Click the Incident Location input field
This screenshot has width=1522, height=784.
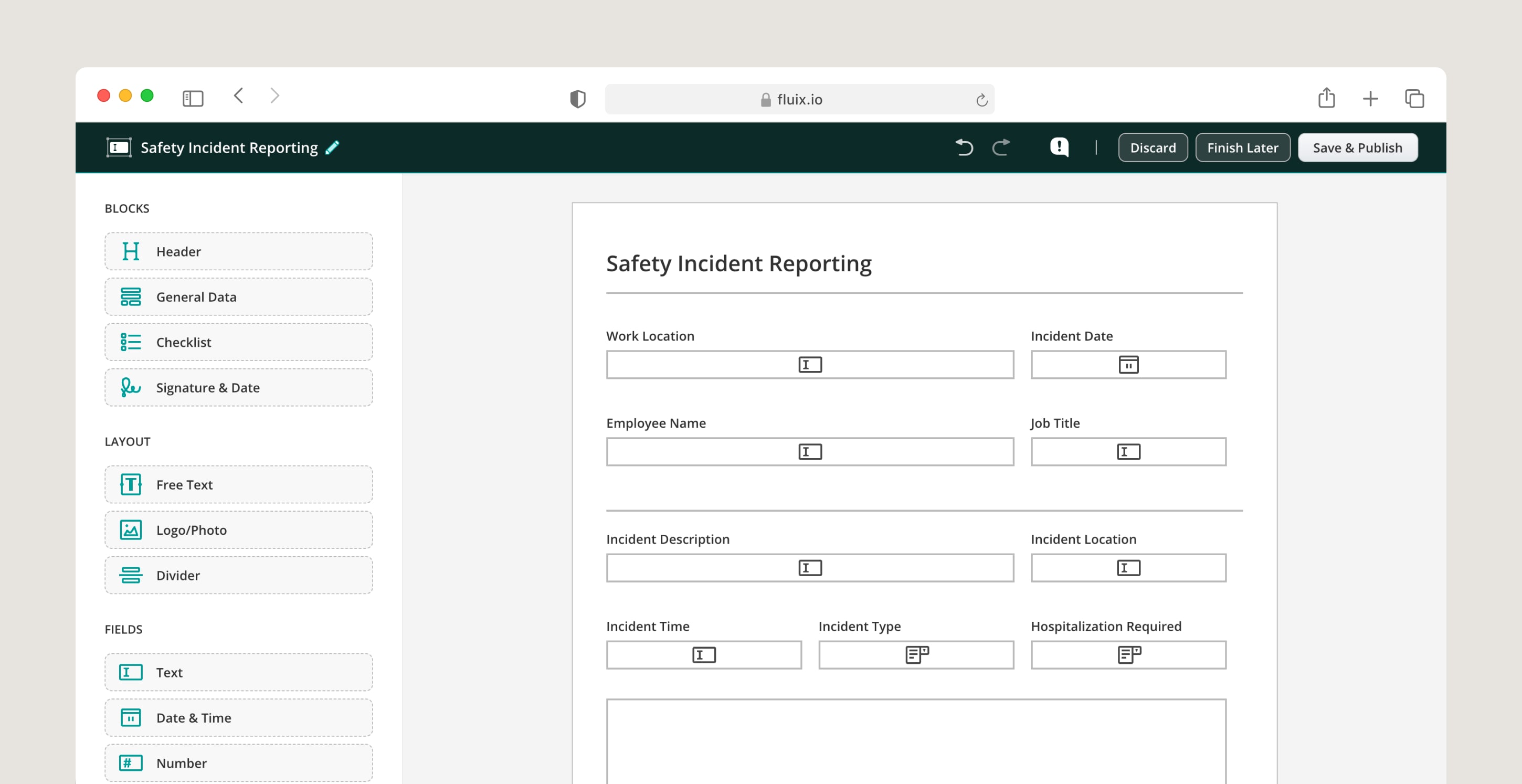(1128, 568)
